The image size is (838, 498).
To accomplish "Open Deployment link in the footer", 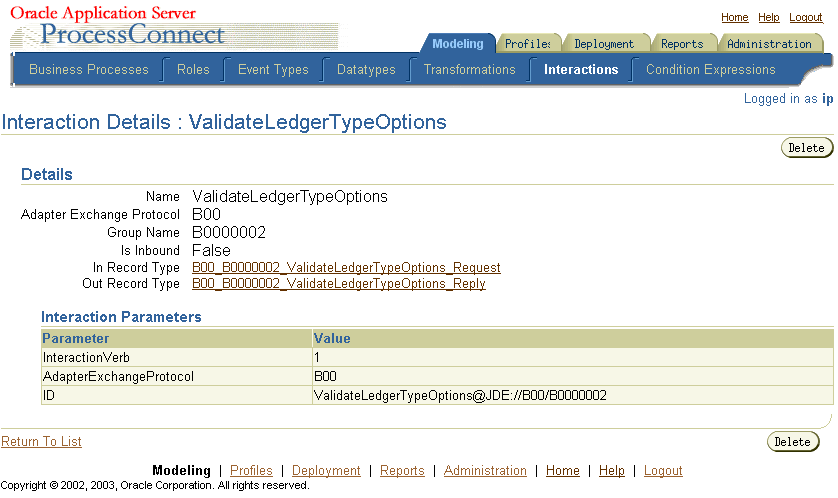I will coord(326,471).
